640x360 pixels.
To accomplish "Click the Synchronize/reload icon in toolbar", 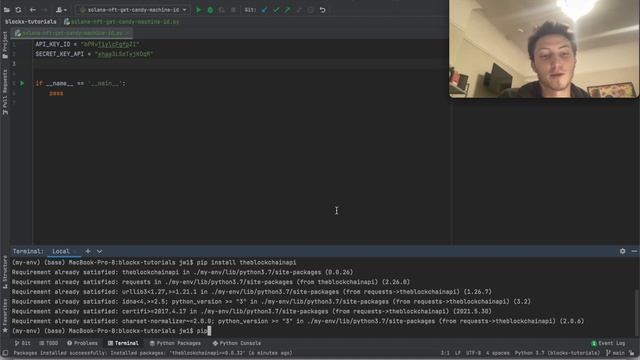I will pos(18,10).
